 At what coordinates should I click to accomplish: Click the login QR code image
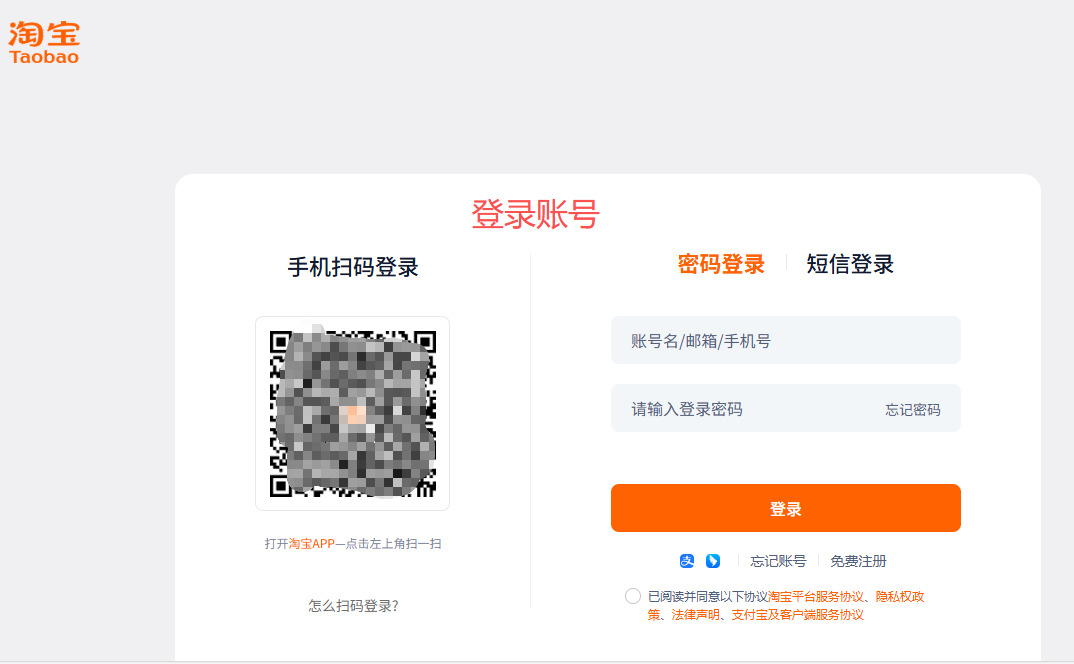353,413
